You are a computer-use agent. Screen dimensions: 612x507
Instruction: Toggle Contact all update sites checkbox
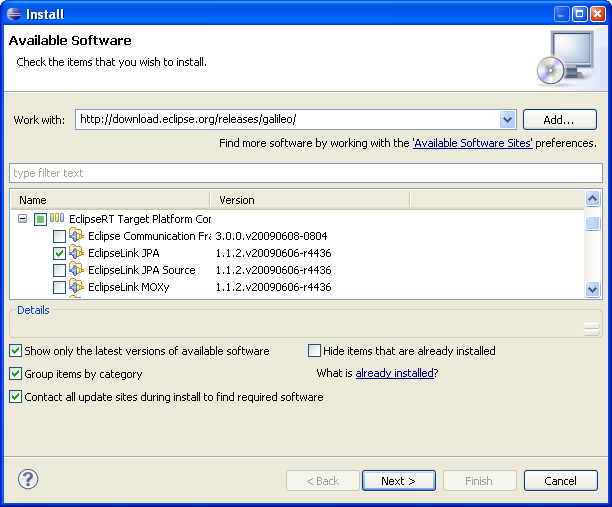point(16,397)
